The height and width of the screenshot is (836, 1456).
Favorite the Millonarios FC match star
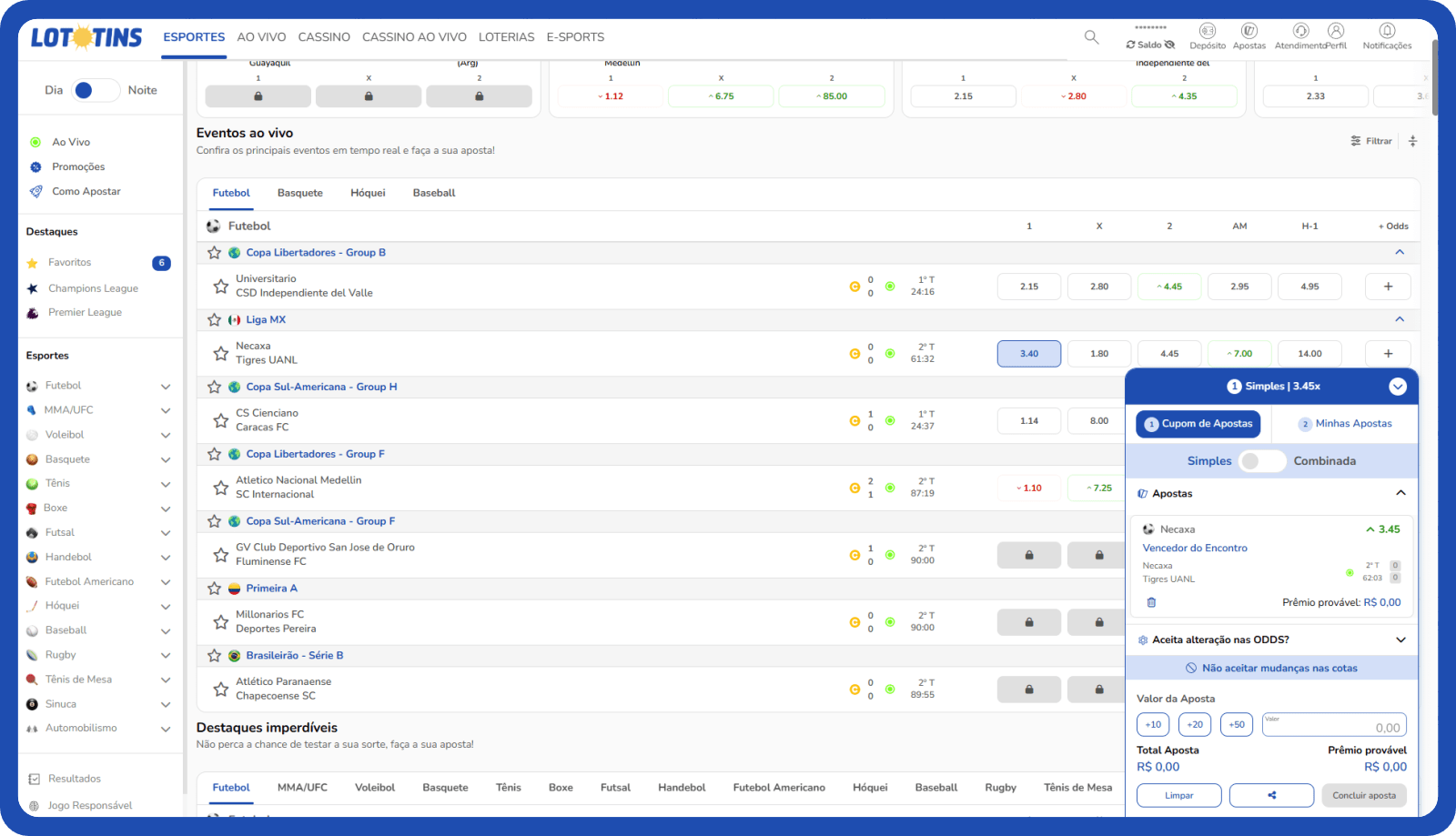[221, 622]
